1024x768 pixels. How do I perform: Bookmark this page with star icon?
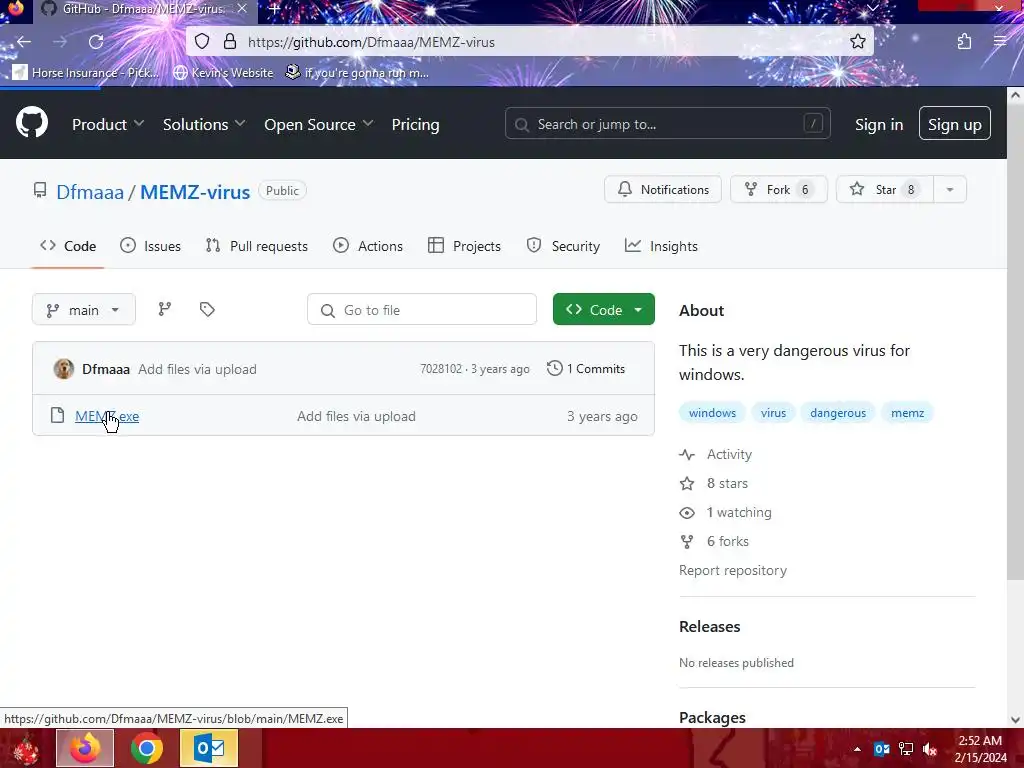857,42
